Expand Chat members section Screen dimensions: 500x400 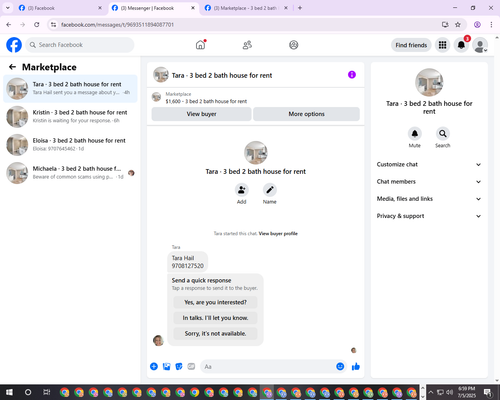[x=429, y=182]
